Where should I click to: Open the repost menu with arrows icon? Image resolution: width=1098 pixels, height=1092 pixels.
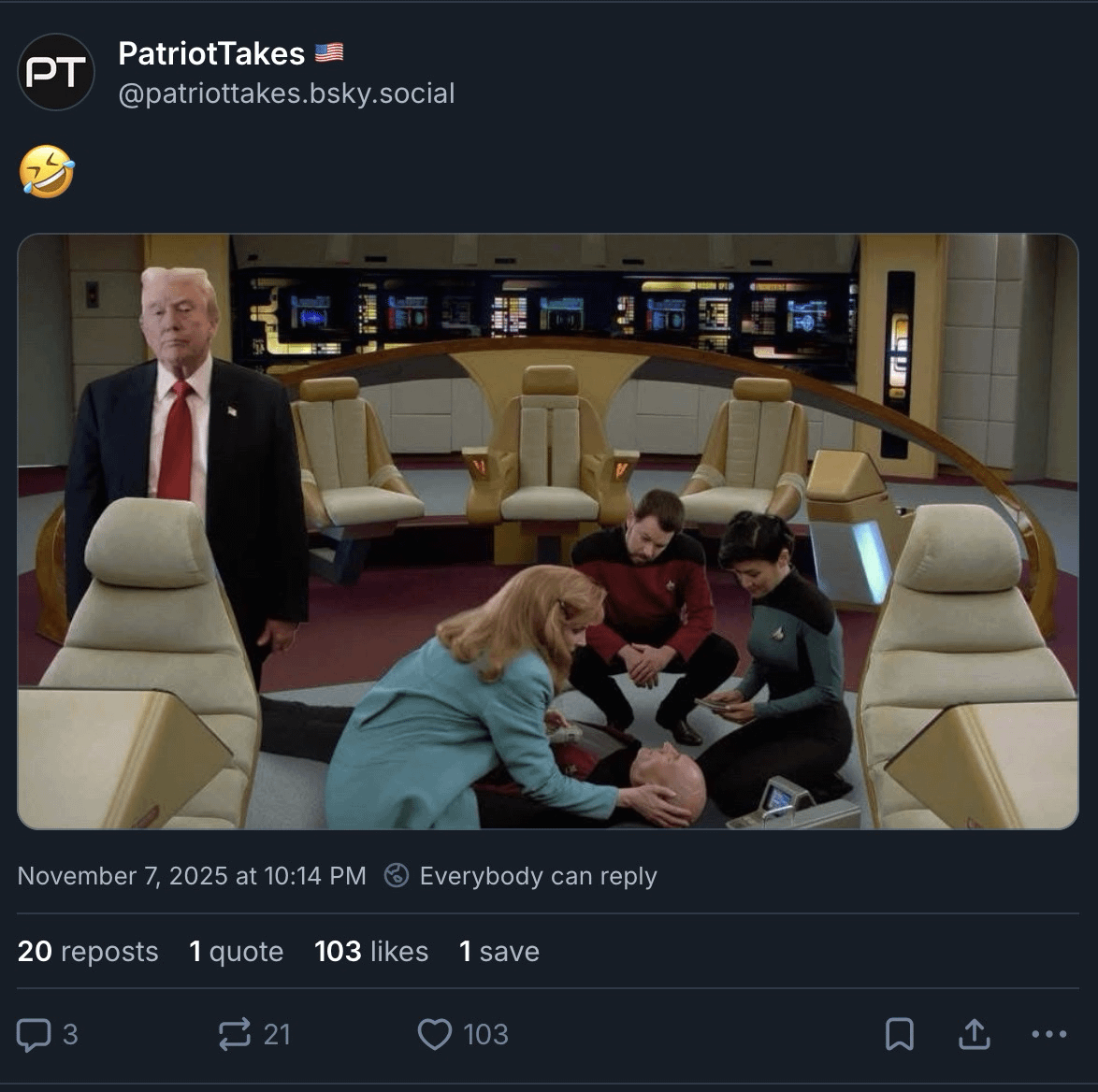pyautogui.click(x=233, y=1034)
